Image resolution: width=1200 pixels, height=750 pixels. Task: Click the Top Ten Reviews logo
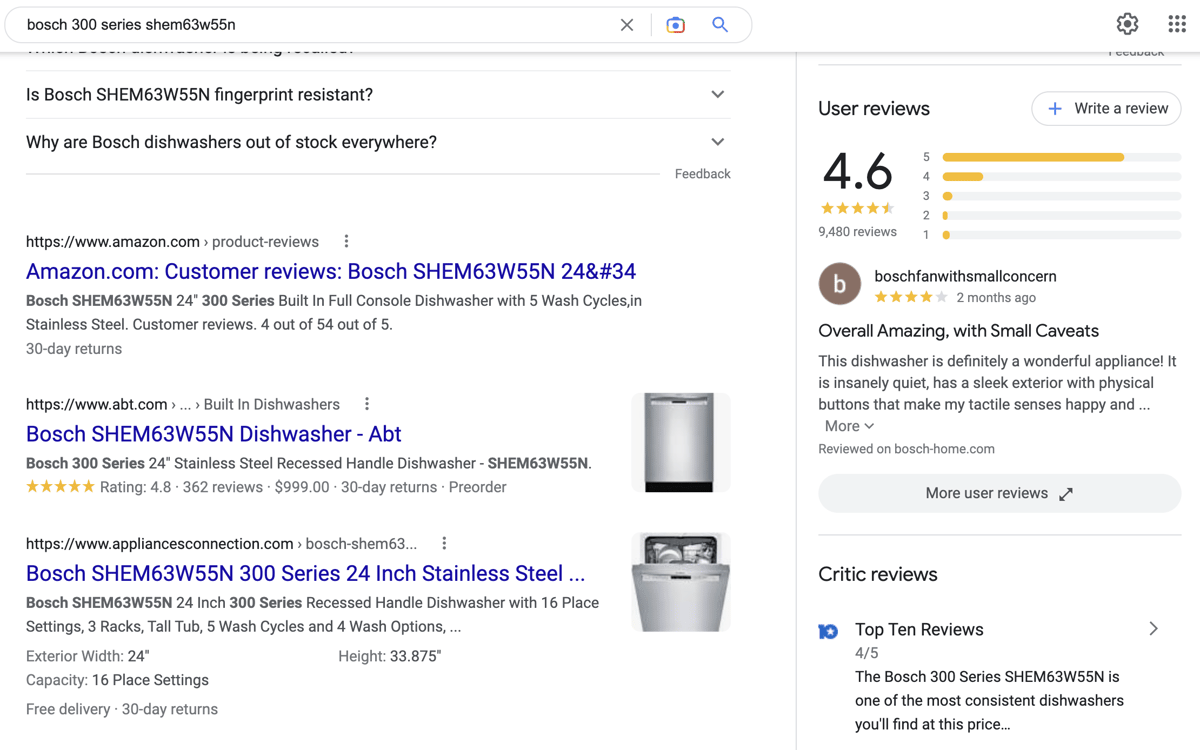[829, 630]
